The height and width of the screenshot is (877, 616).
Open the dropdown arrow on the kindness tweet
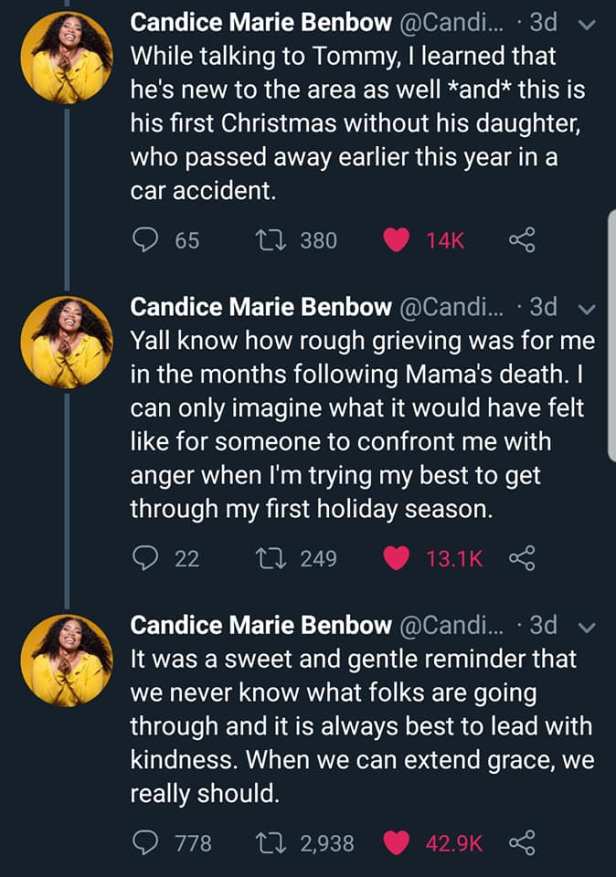coord(586,625)
